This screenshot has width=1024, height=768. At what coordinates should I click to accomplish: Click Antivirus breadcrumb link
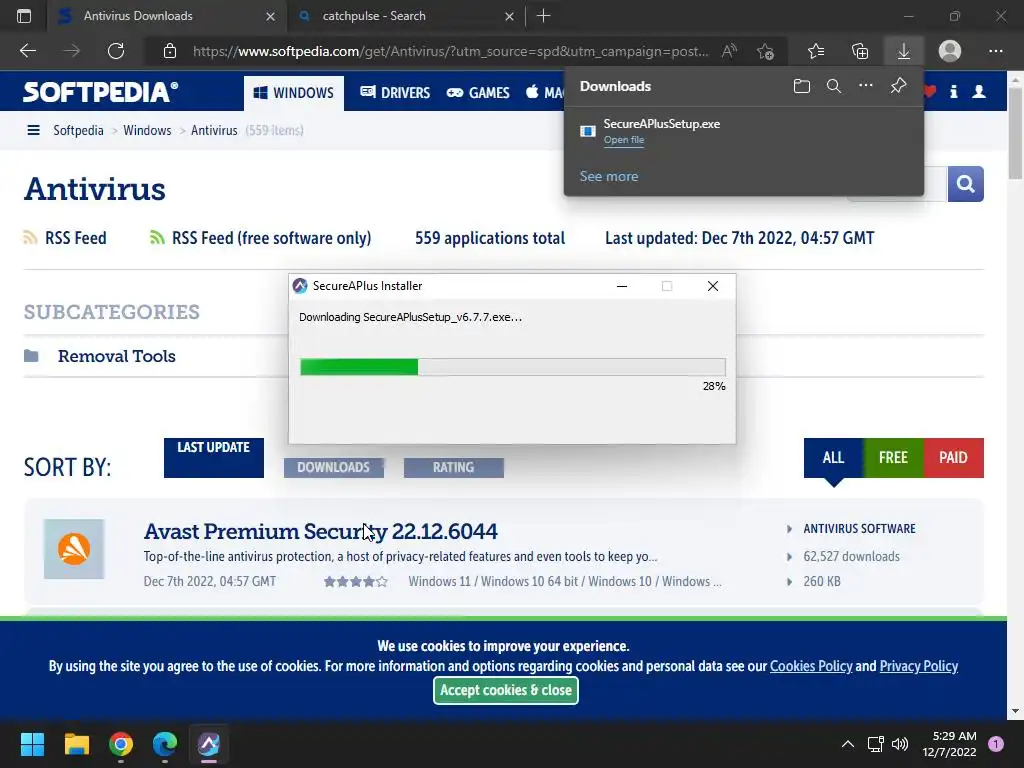pyautogui.click(x=214, y=131)
